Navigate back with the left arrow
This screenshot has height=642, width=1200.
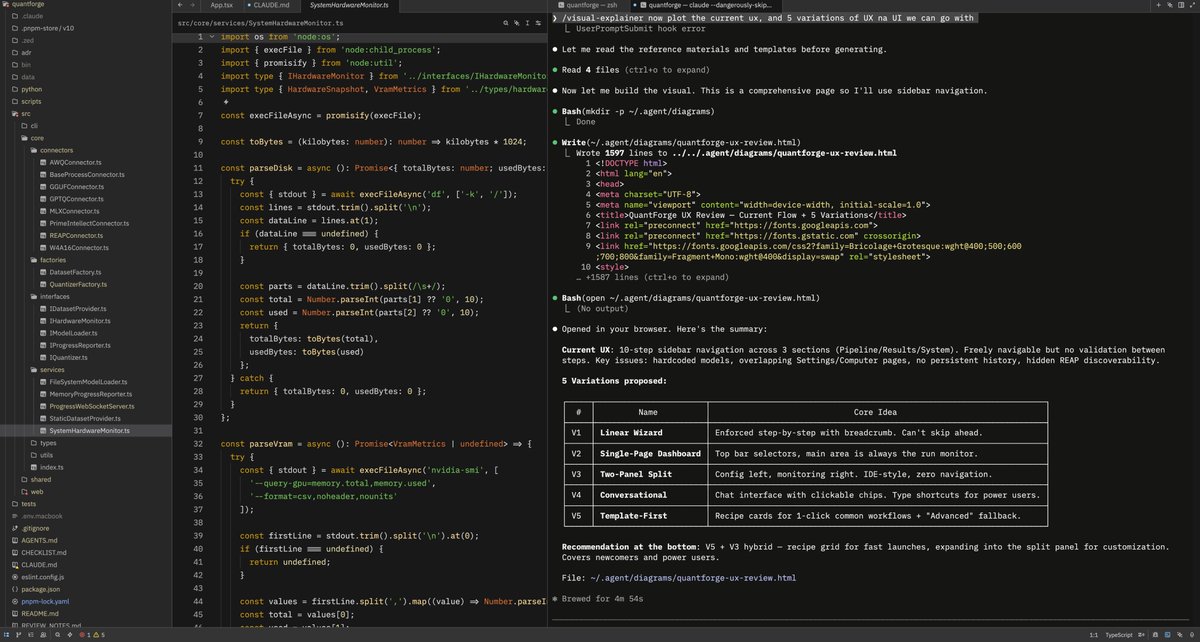(x=180, y=5)
